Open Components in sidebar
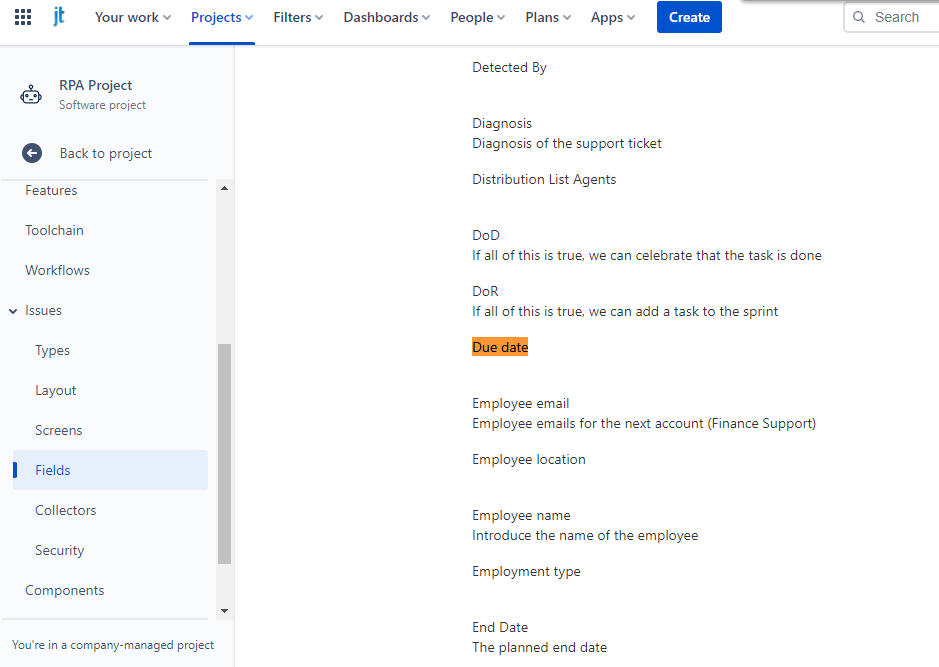This screenshot has height=667, width=939. coord(65,590)
